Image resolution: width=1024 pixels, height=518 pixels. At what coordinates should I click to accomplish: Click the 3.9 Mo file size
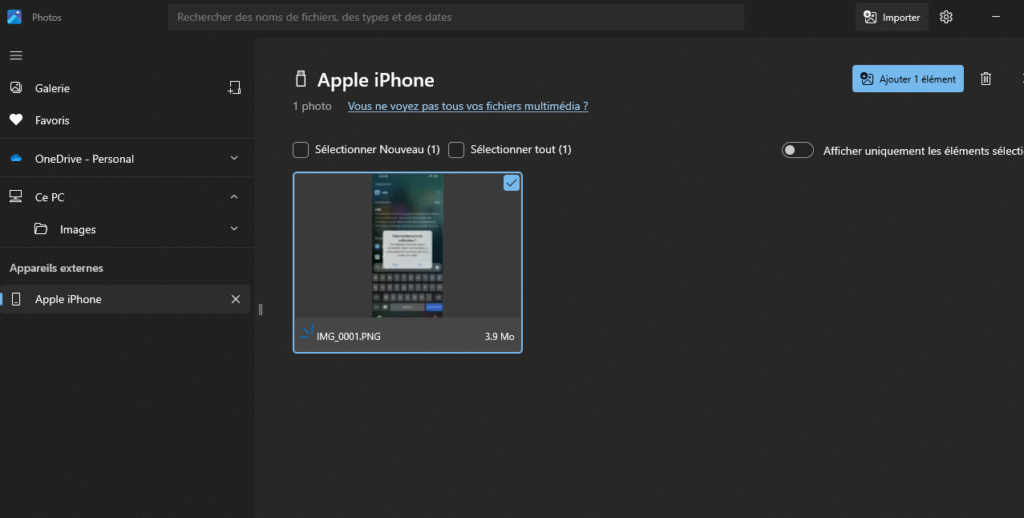(x=499, y=336)
